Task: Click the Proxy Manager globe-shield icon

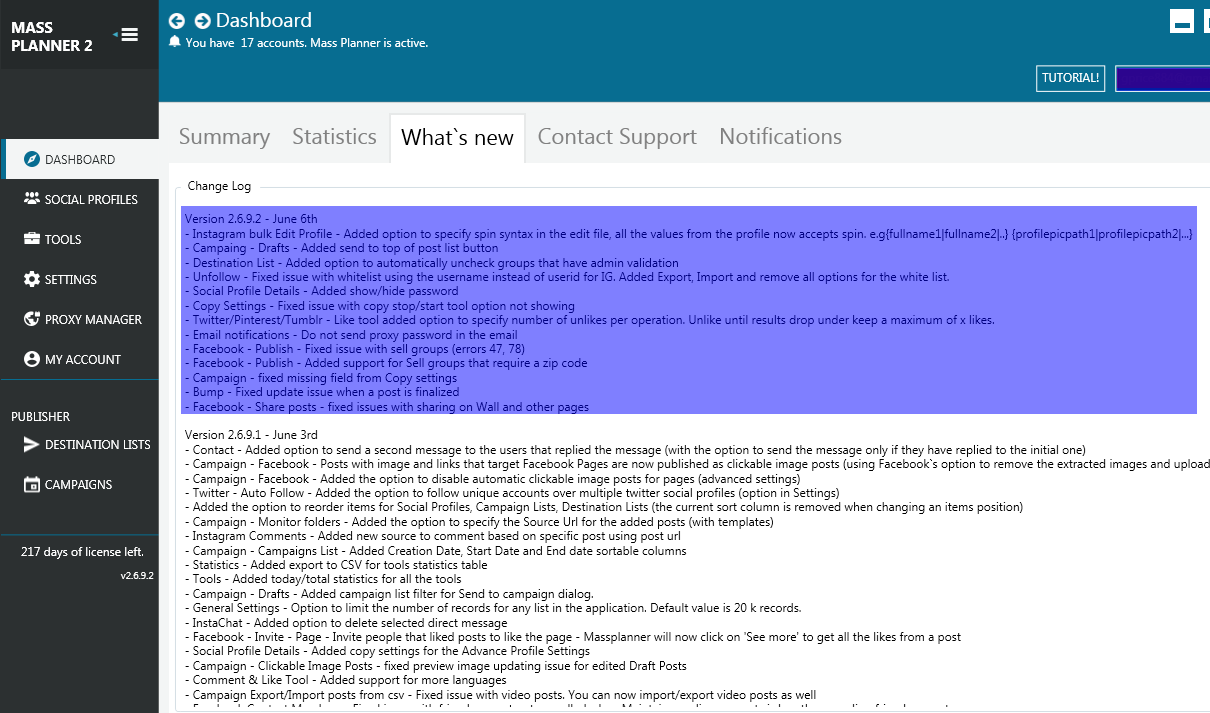Action: coord(32,319)
